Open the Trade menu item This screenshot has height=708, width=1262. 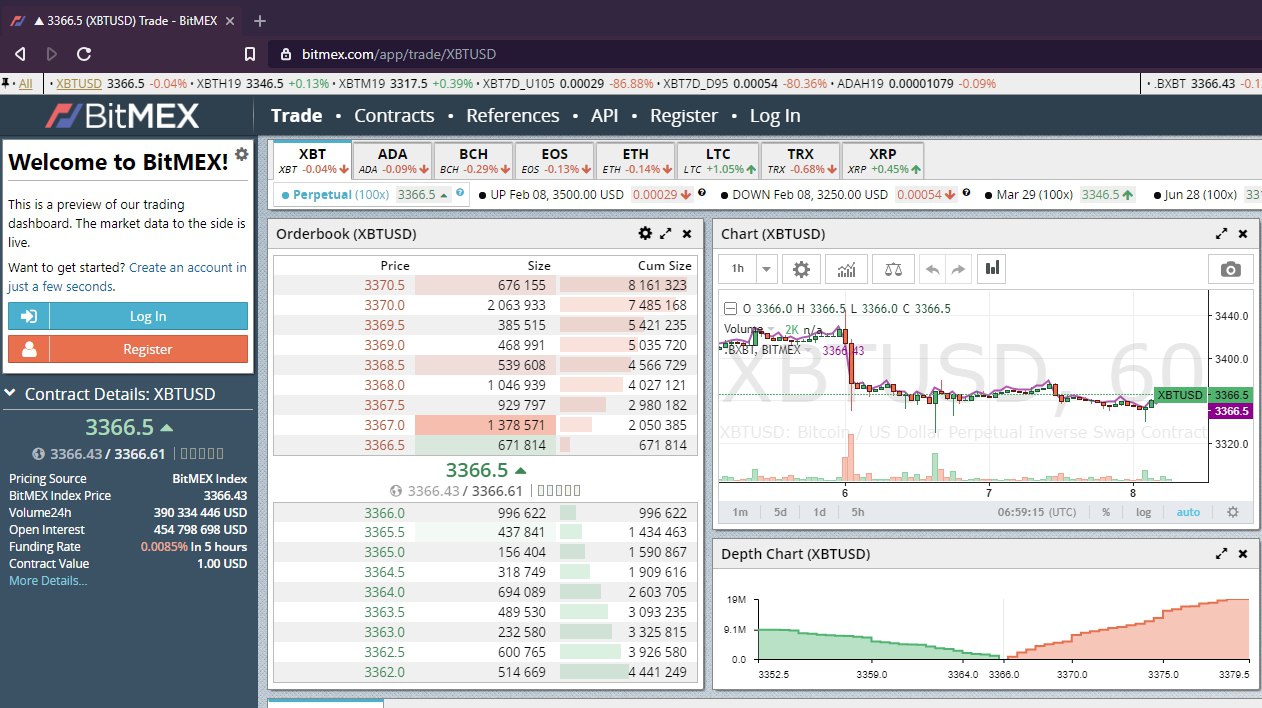coord(296,116)
